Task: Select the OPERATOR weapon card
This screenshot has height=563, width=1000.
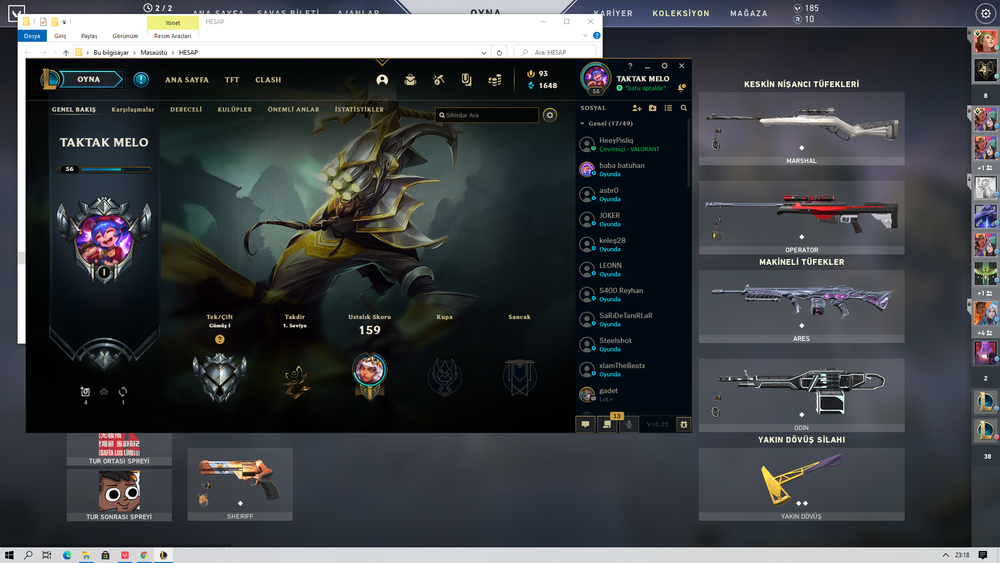Action: [x=802, y=217]
